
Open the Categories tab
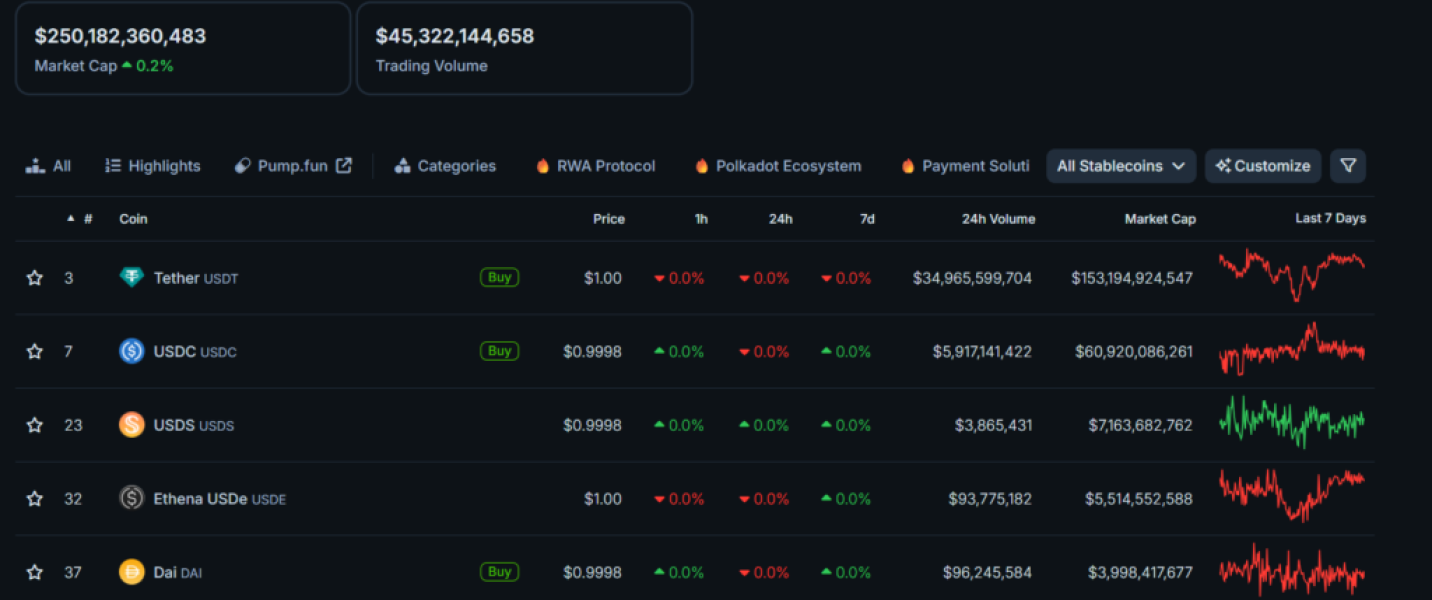pos(445,166)
